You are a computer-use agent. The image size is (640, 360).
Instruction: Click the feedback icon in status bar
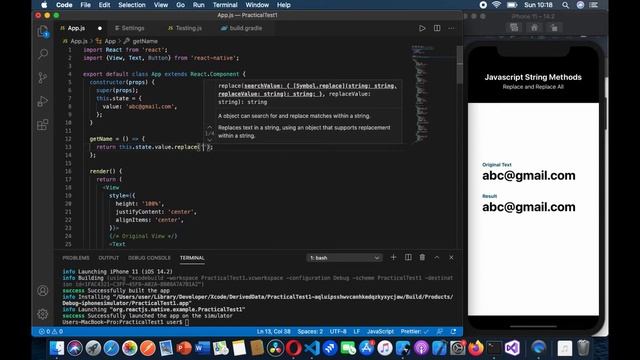(x=440, y=331)
